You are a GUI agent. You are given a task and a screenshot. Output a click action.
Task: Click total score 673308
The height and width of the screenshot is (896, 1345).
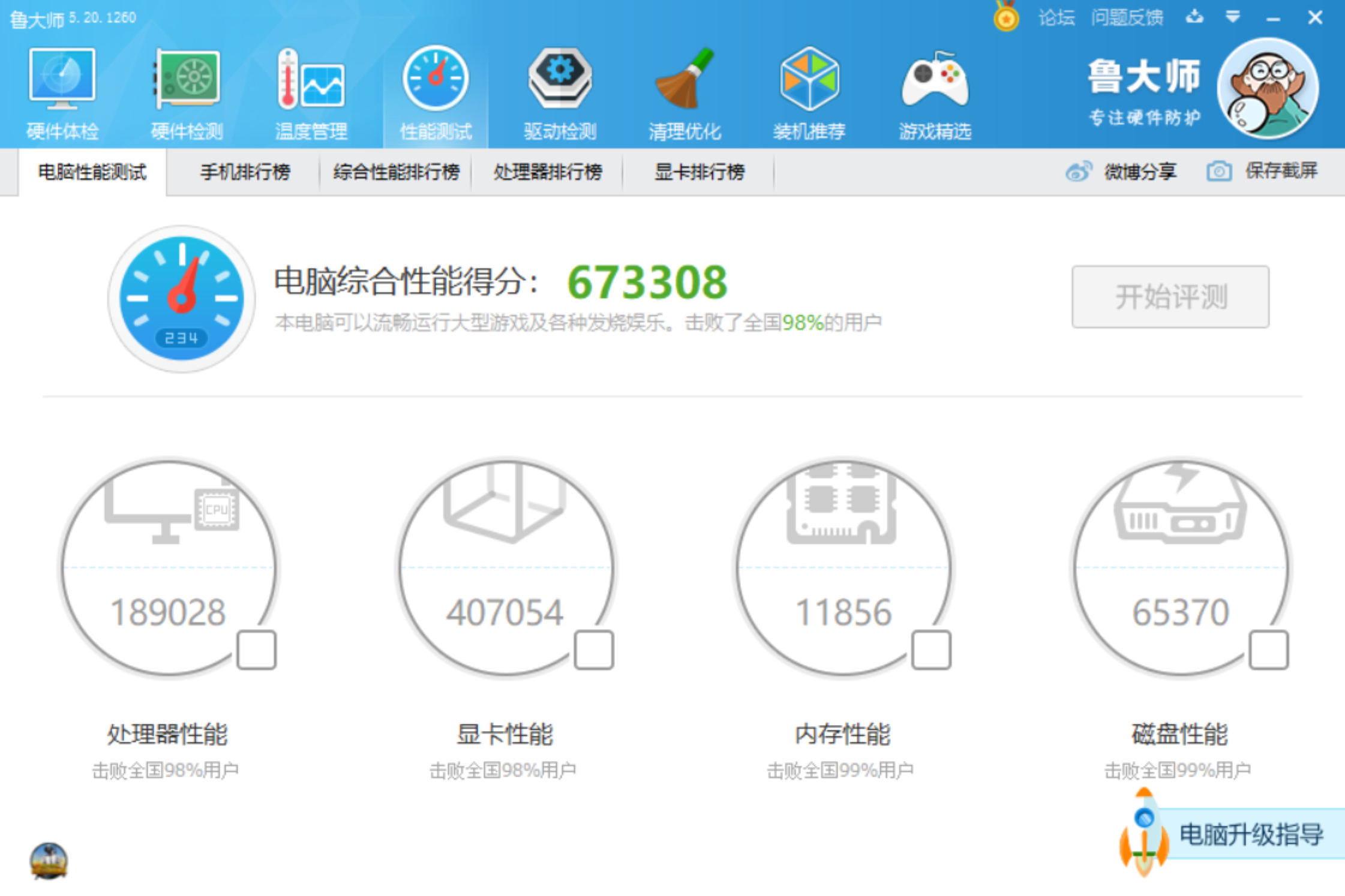(x=647, y=282)
